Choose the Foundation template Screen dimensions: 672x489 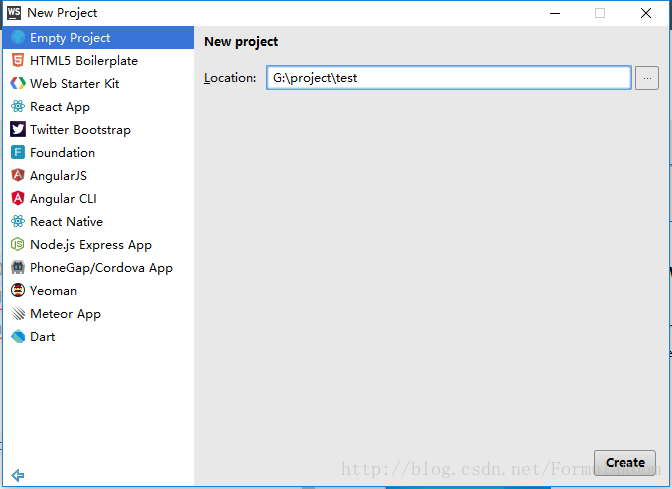tap(98, 152)
